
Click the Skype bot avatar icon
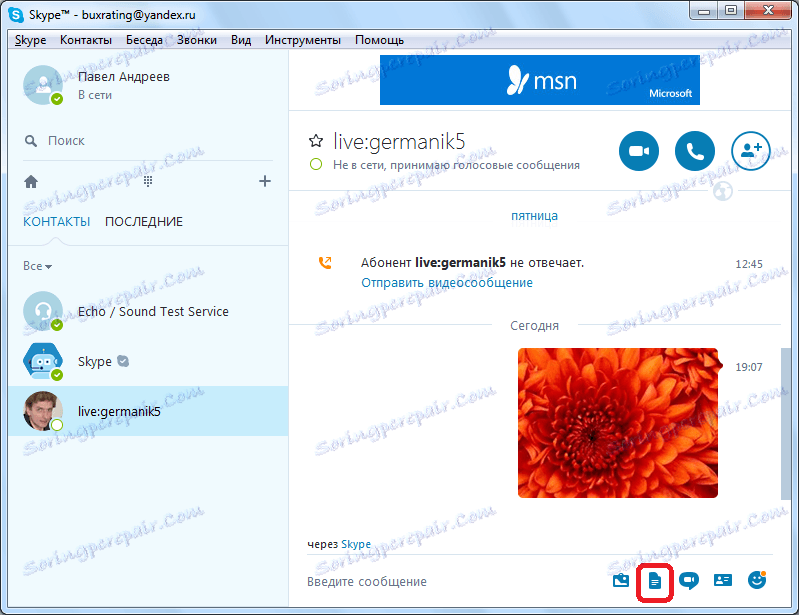(x=43, y=361)
